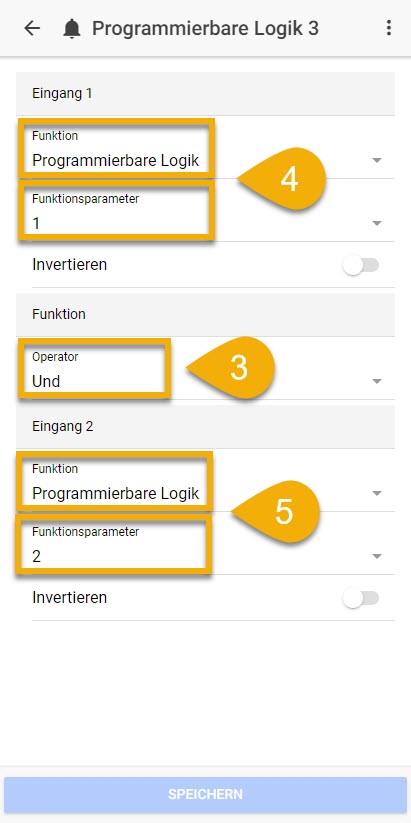Click the Eingang 1 section header
This screenshot has width=411, height=823.
click(x=205, y=94)
